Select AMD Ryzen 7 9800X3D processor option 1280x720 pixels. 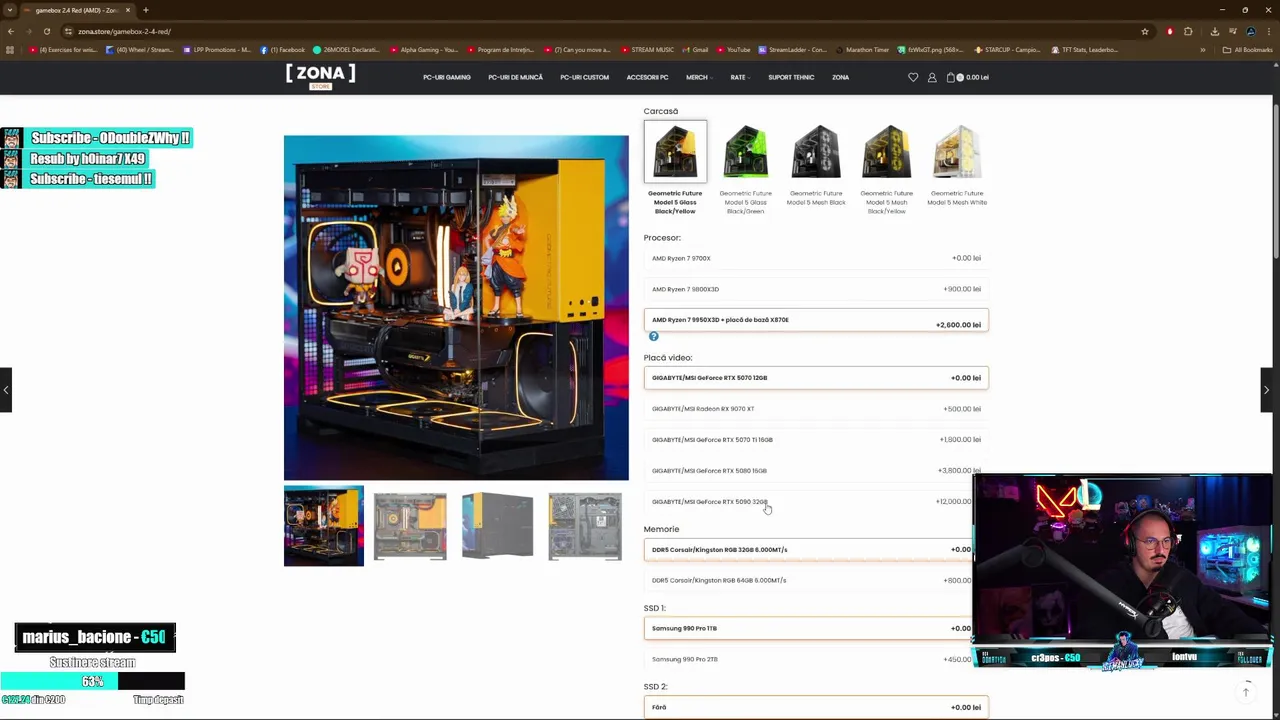(x=816, y=289)
